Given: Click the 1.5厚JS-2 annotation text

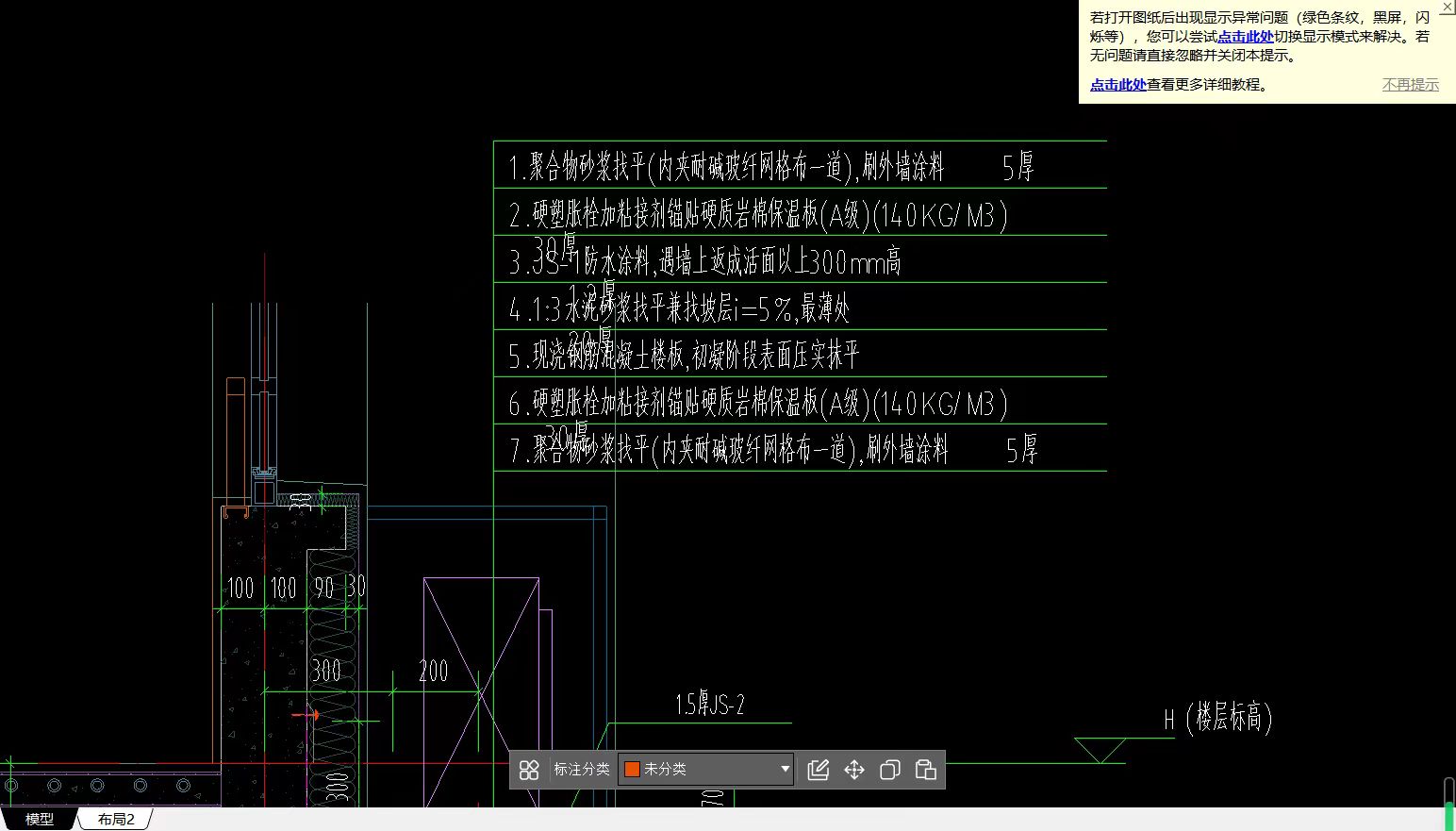Looking at the screenshot, I should click(710, 705).
